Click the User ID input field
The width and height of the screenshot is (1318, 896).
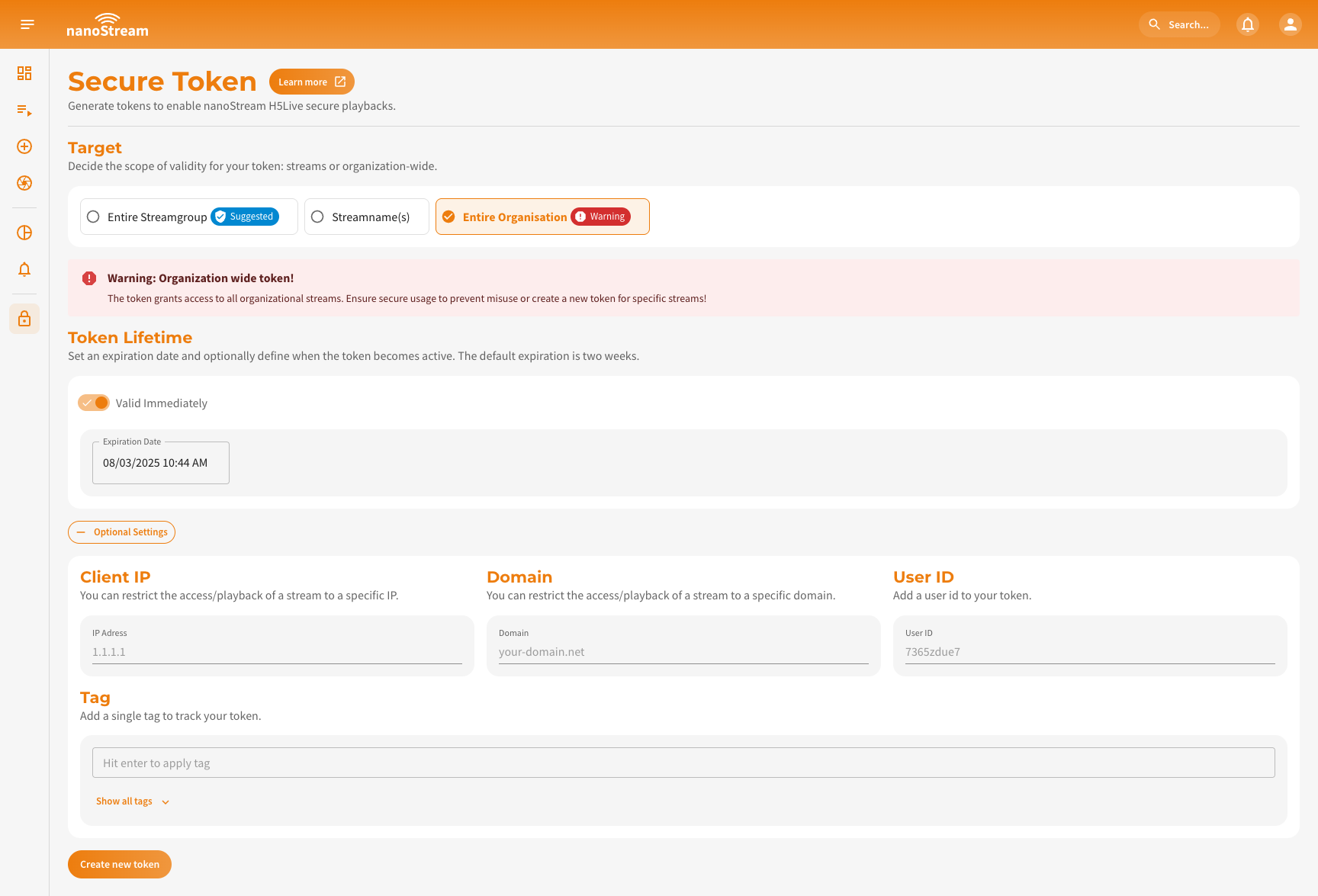[1090, 652]
